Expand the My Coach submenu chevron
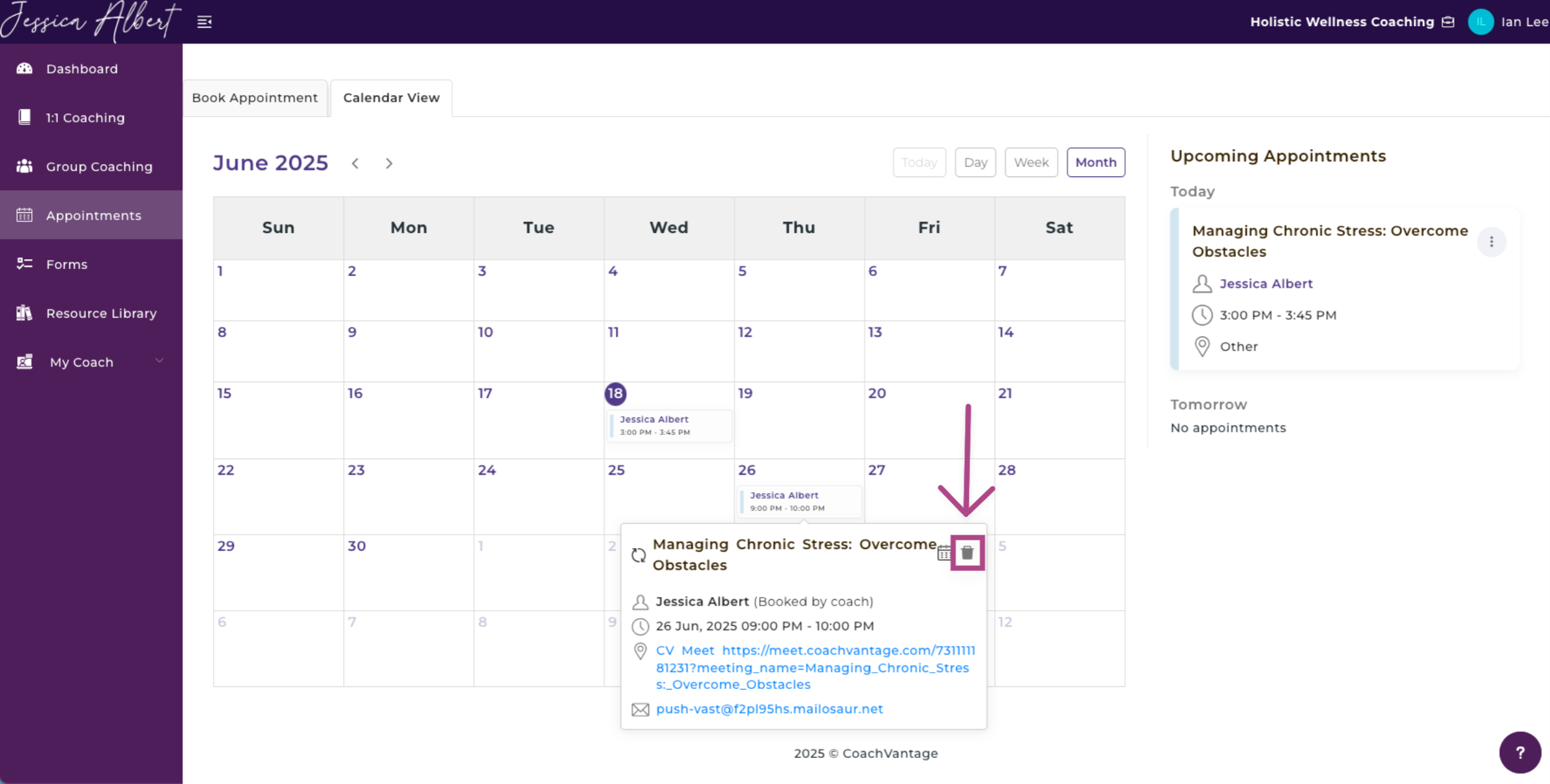 coord(159,361)
